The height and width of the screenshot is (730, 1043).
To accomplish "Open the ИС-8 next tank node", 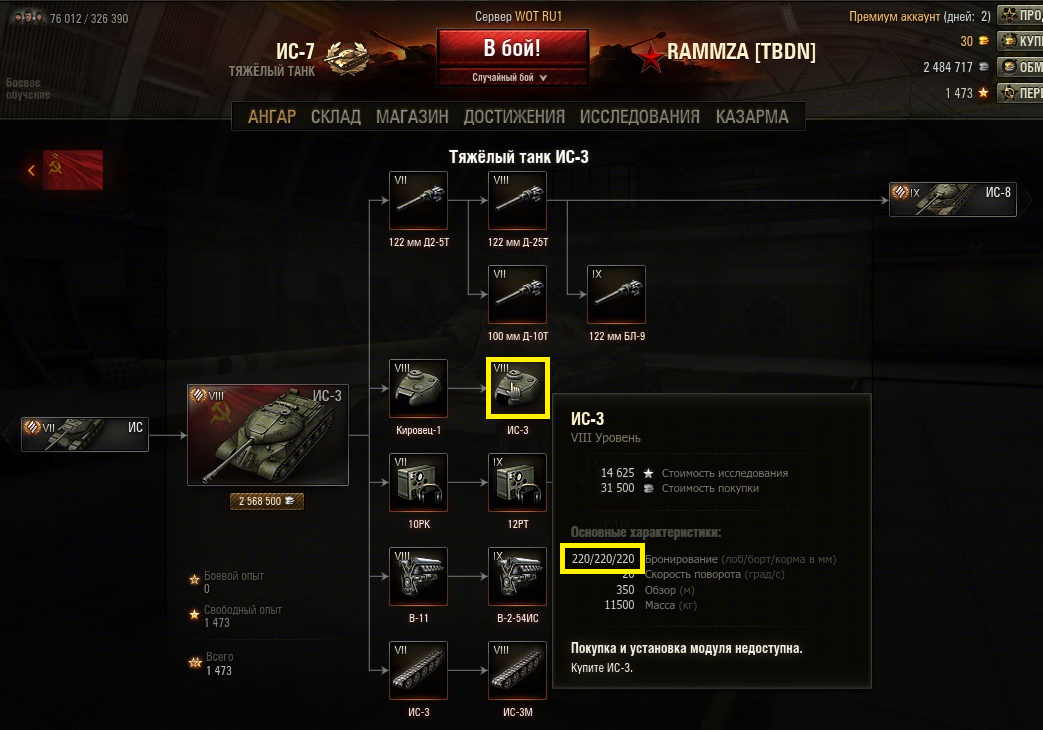I will tap(953, 200).
